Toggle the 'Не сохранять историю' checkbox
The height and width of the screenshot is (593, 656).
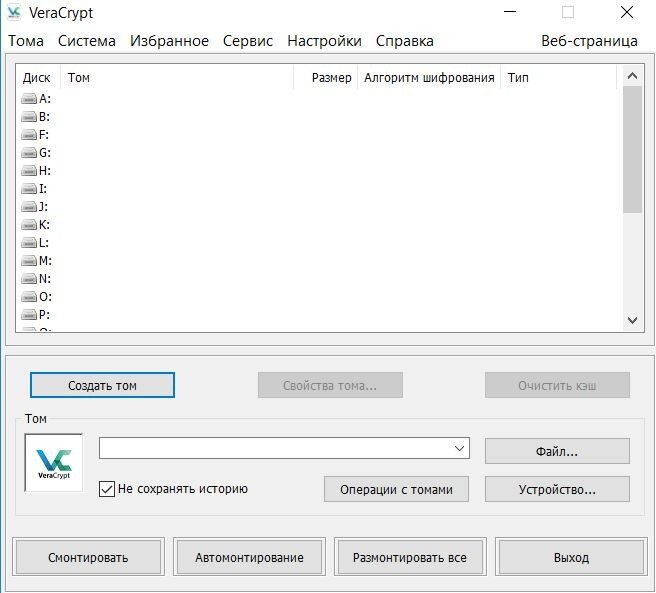[x=107, y=489]
